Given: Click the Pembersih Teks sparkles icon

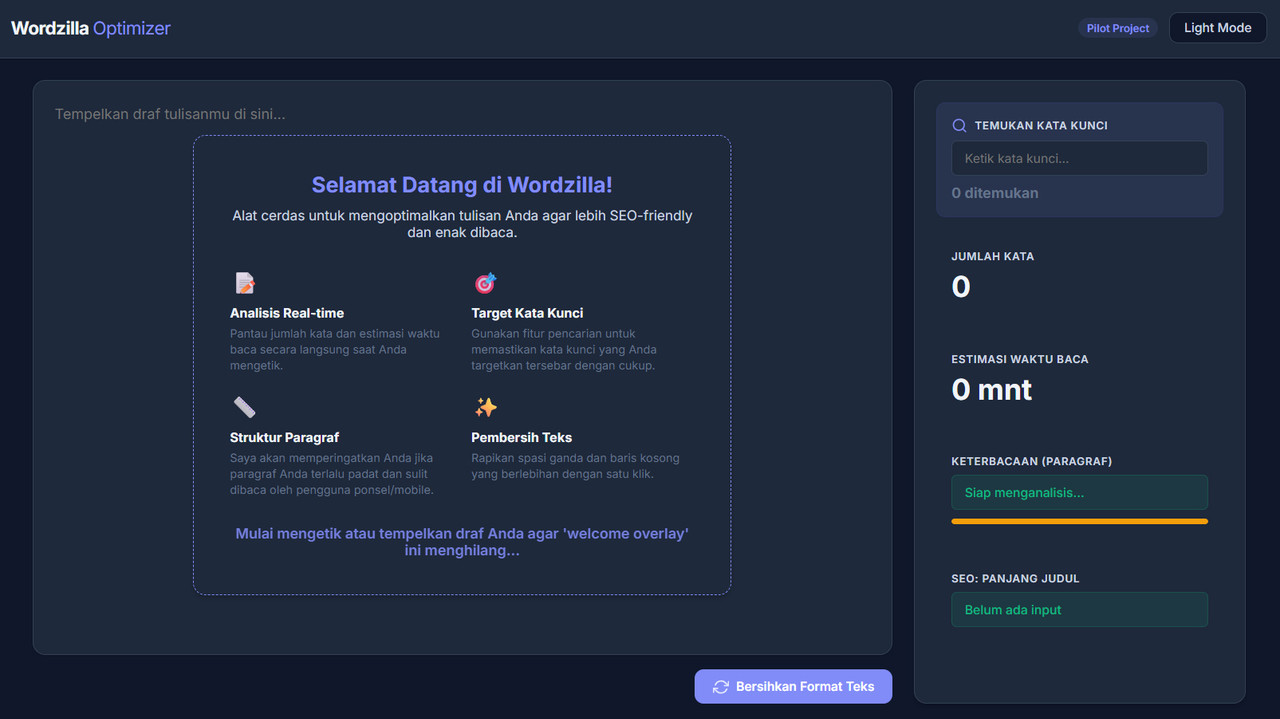Looking at the screenshot, I should point(486,407).
